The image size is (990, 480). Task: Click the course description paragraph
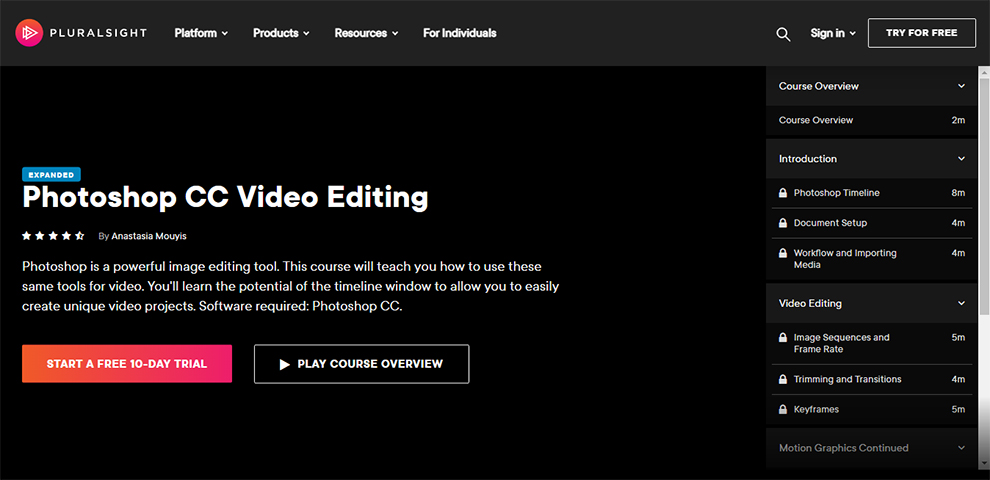tap(290, 286)
